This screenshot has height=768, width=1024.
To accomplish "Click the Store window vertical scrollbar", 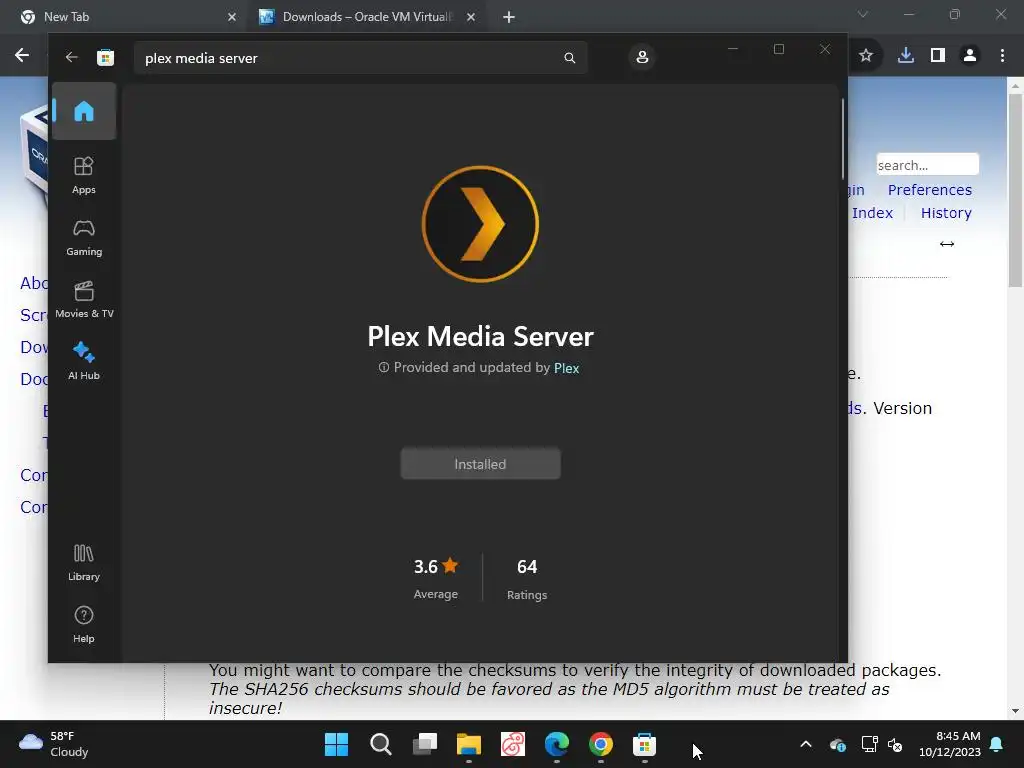I will [842, 138].
